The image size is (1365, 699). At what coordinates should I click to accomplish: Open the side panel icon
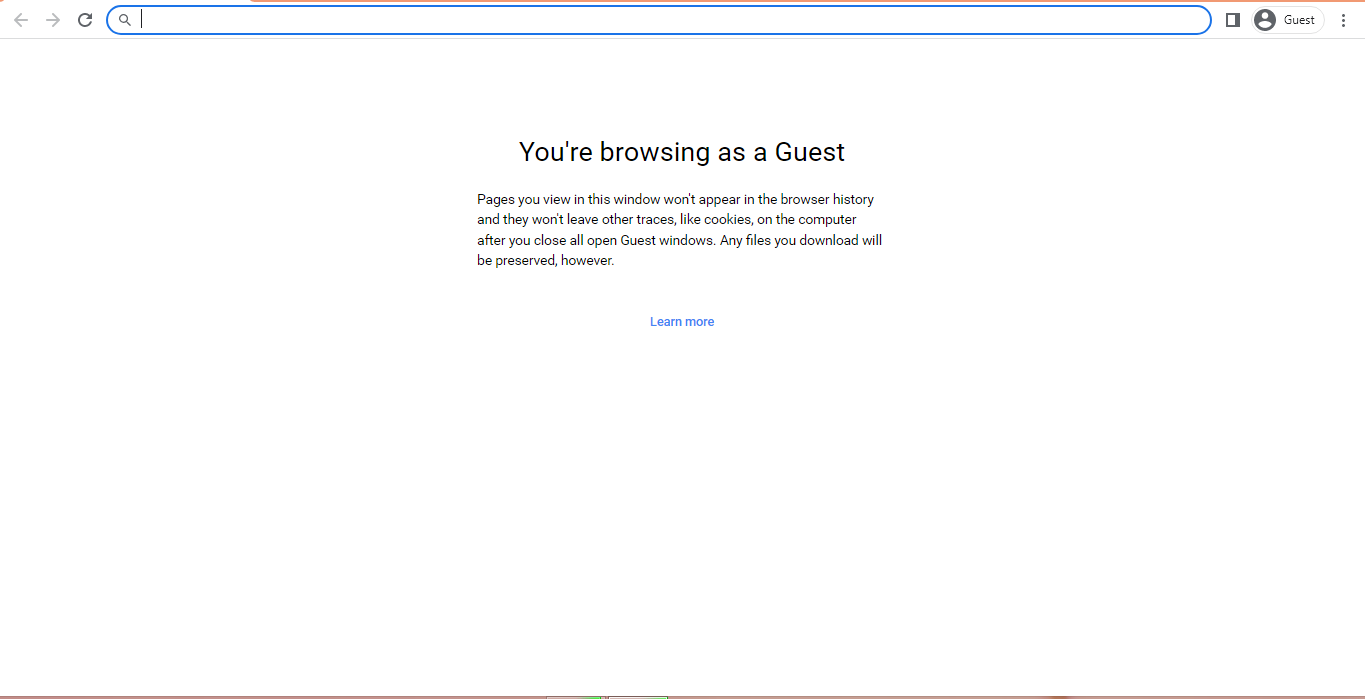pyautogui.click(x=1233, y=20)
